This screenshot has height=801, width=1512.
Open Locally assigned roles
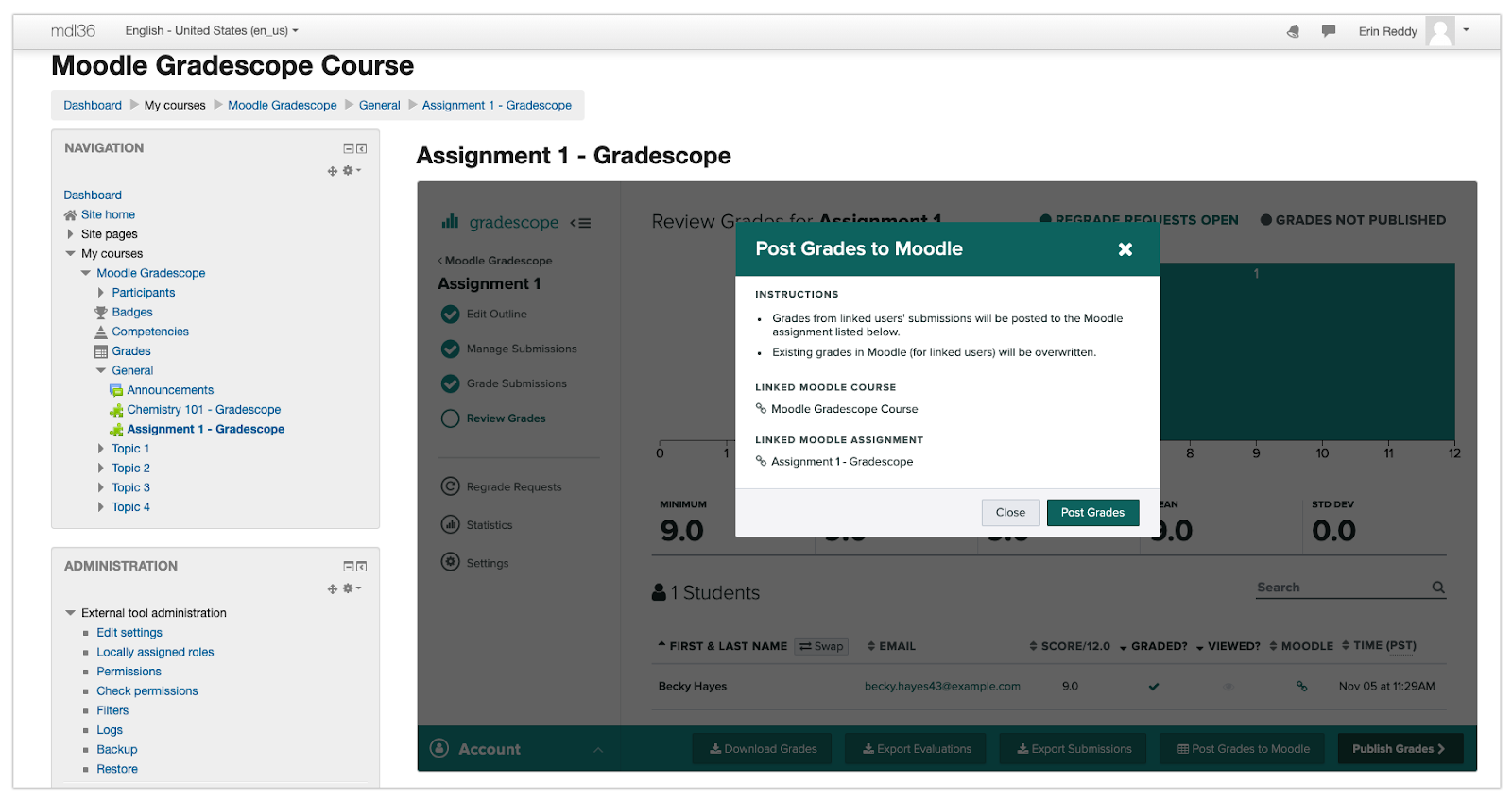155,653
